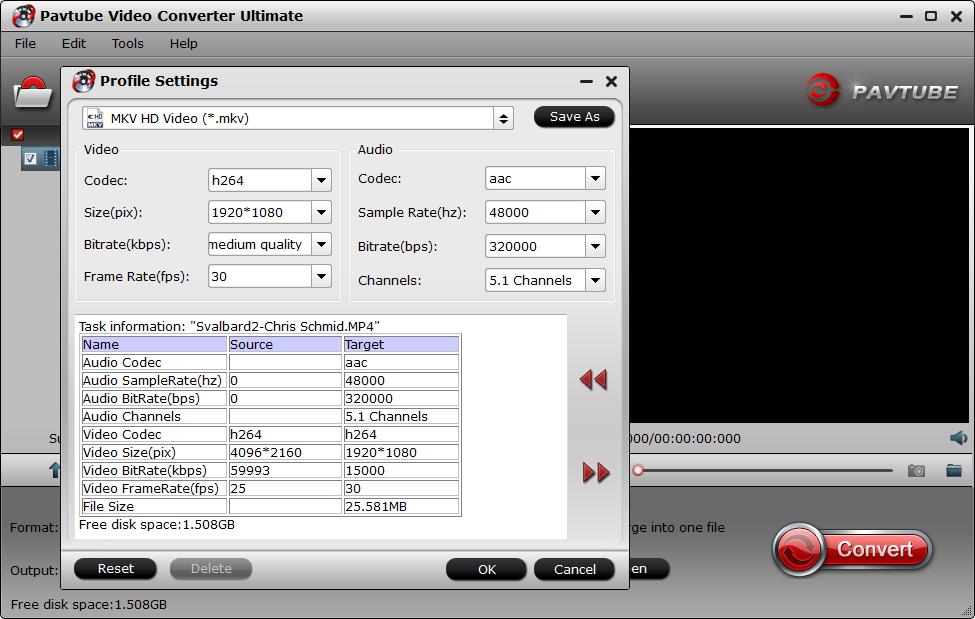Image resolution: width=975 pixels, height=619 pixels.
Task: Open the Sample Rate 48000 dropdown
Action: pyautogui.click(x=595, y=213)
